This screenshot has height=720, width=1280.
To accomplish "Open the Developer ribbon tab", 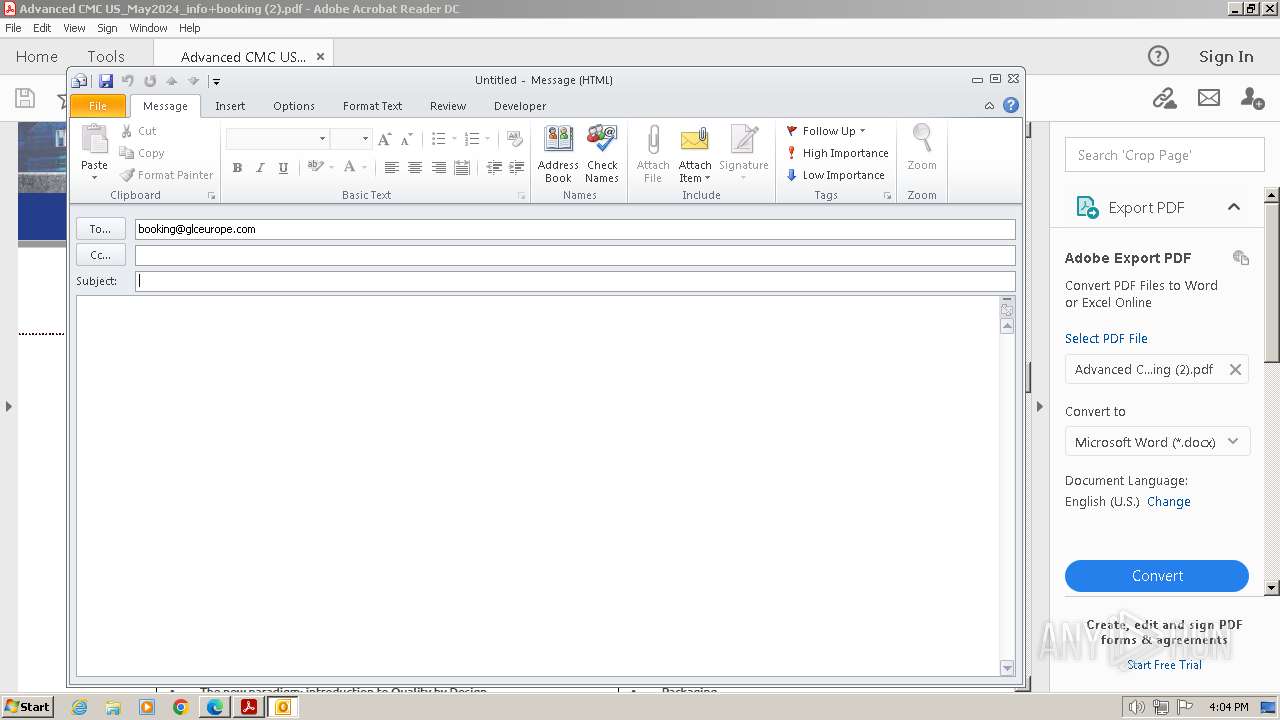I will pos(520,106).
